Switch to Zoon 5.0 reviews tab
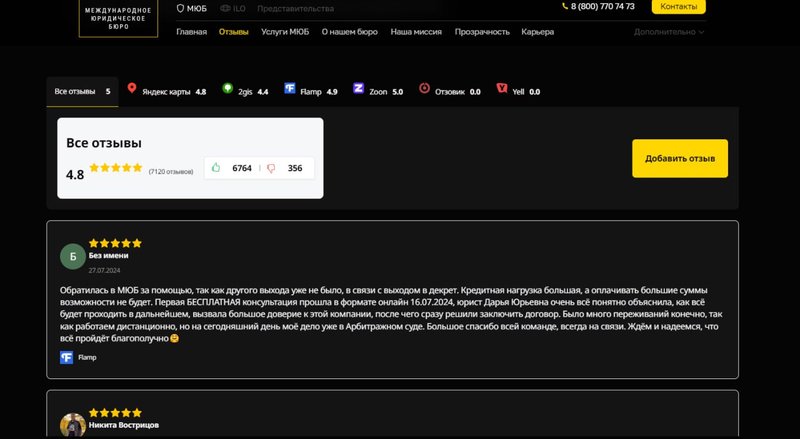Screen dimensions: 800x439 pos(378,91)
